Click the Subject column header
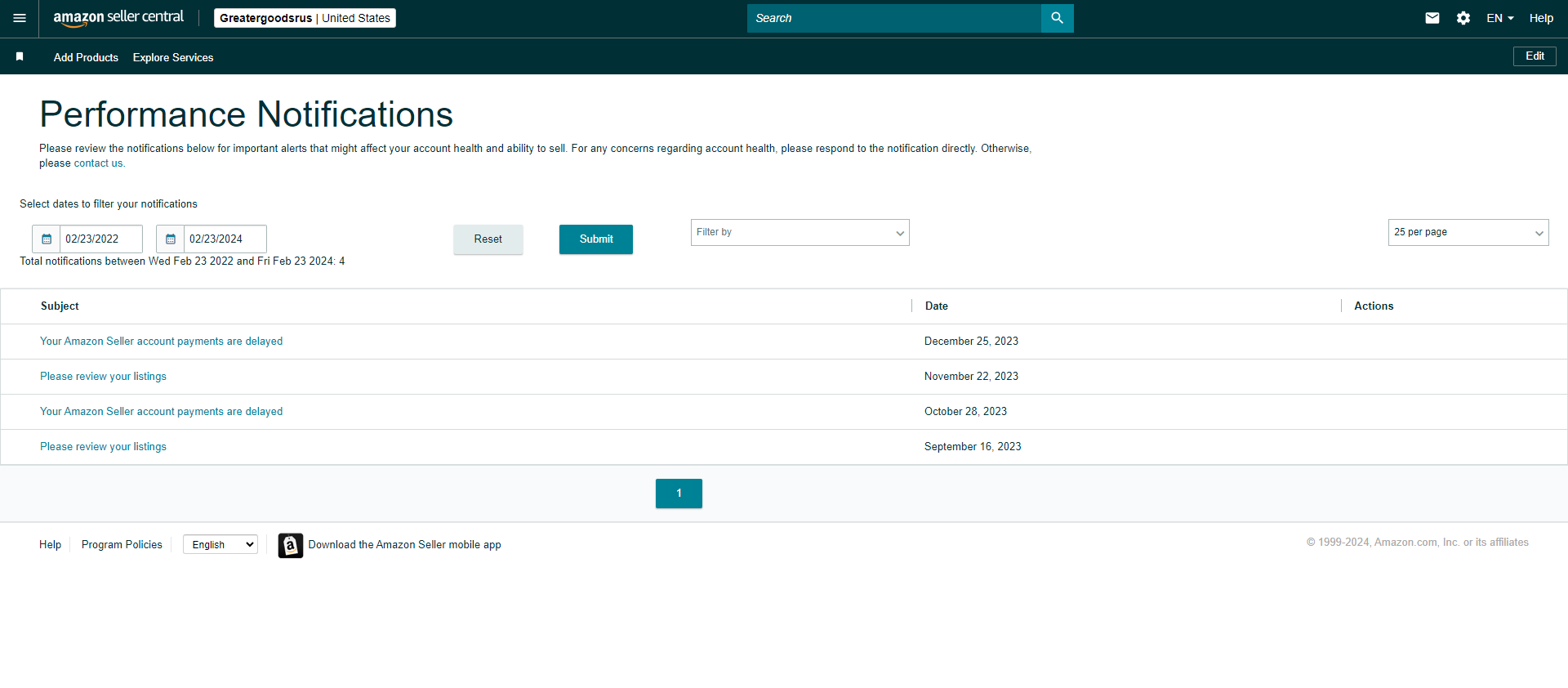The width and height of the screenshot is (1568, 688). point(60,306)
